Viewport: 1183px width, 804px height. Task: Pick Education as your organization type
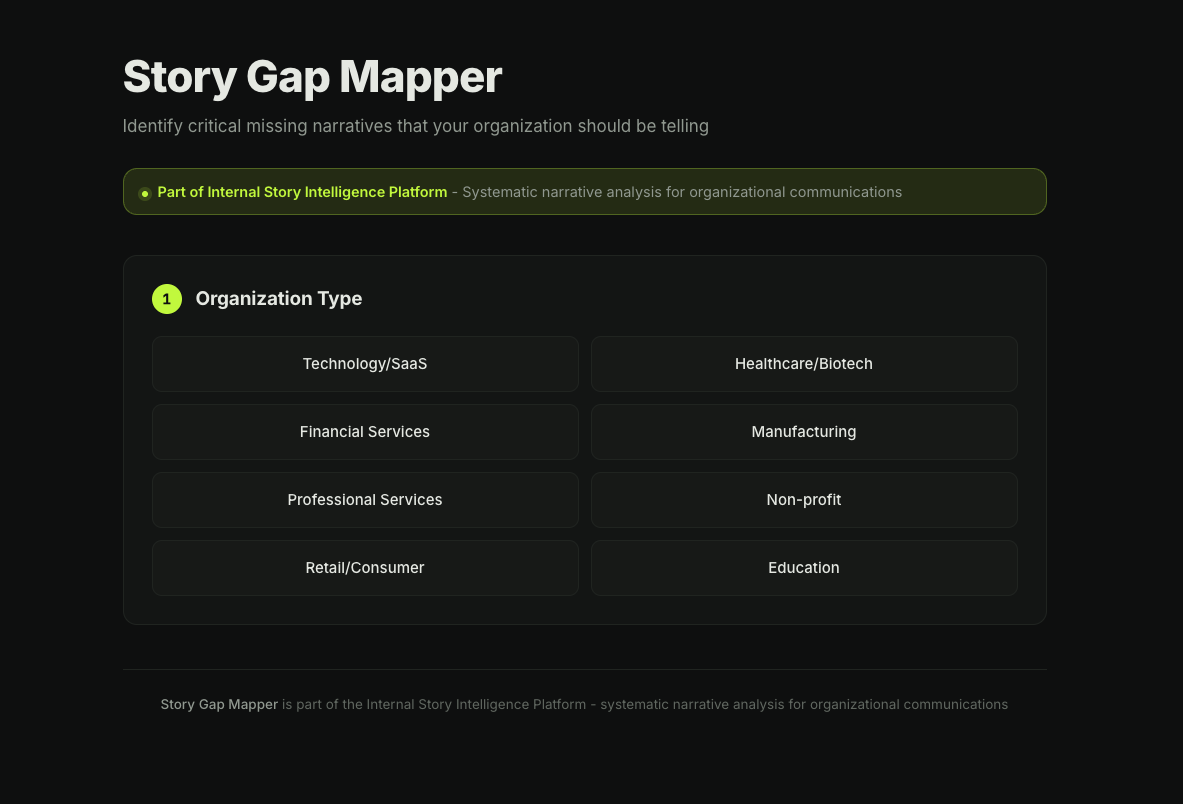pos(804,567)
